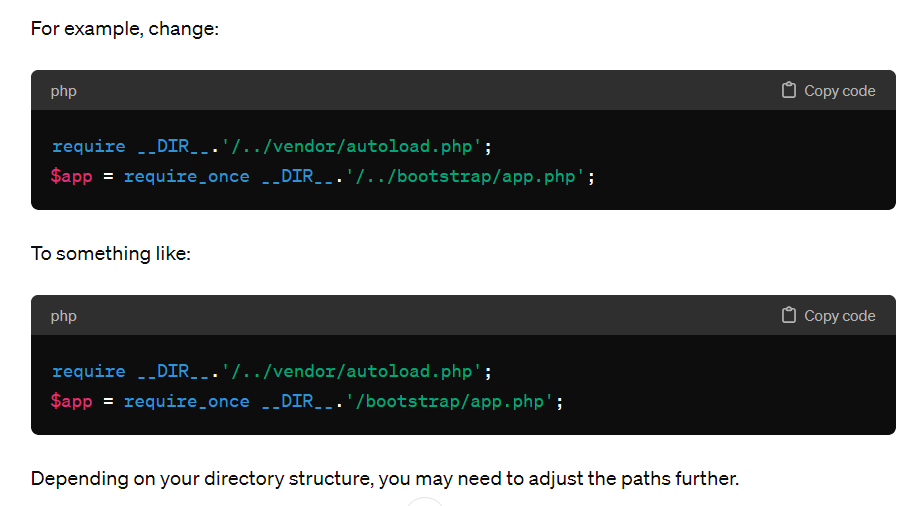This screenshot has height=506, width=918.
Task: Click the scroll-down circle at the bottom edge
Action: point(425,502)
